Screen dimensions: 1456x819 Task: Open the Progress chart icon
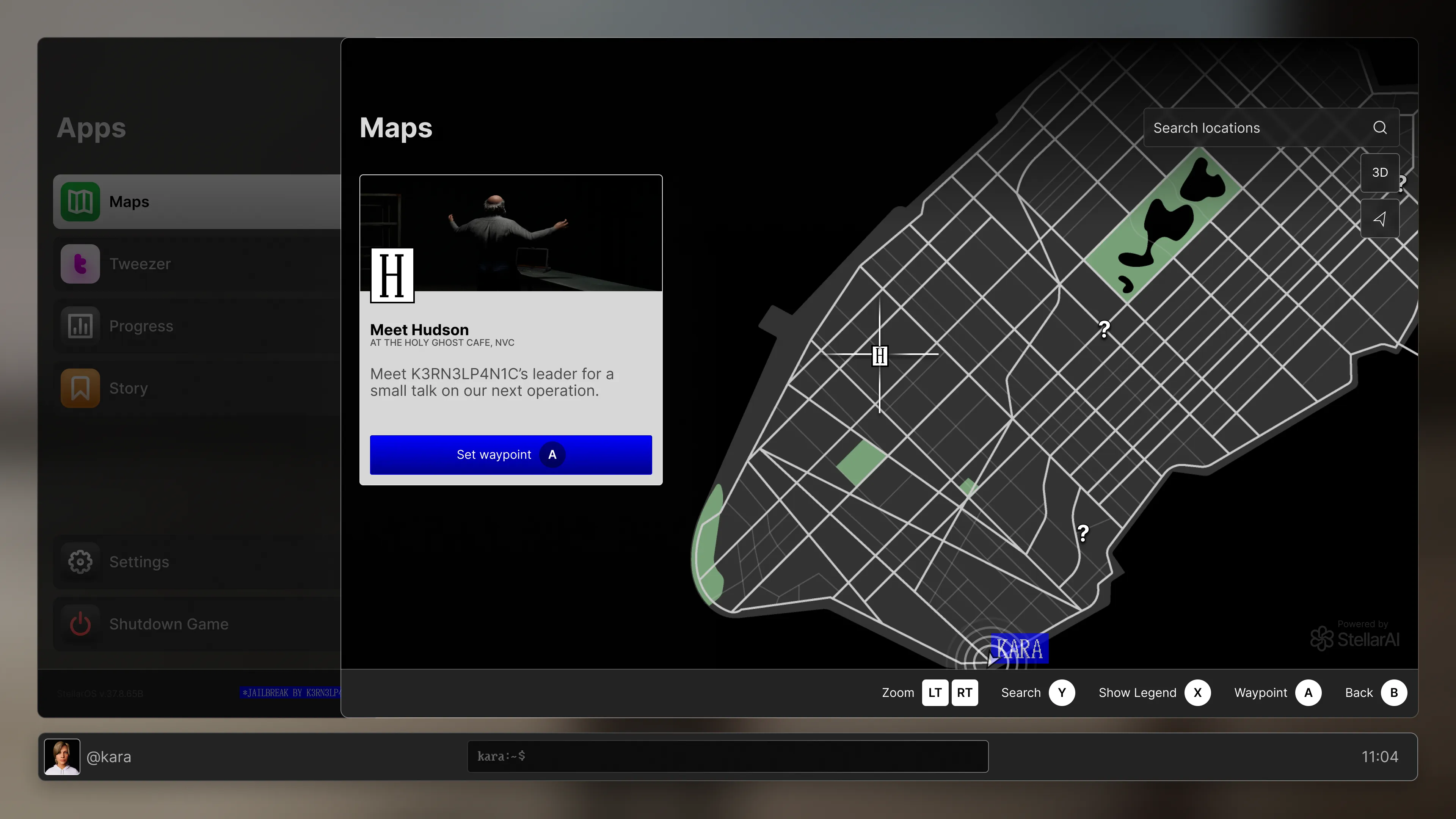coord(80,326)
